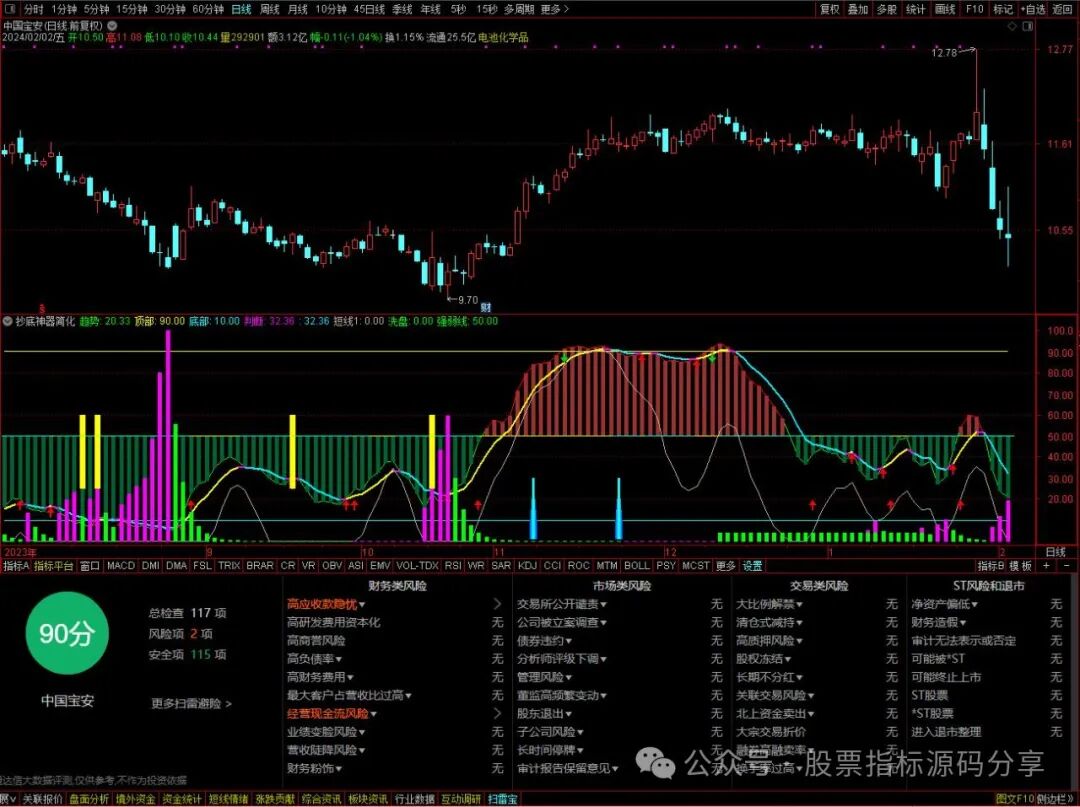This screenshot has width=1080, height=807.
Task: Switch to the 5分钟 period
Action: (x=96, y=9)
